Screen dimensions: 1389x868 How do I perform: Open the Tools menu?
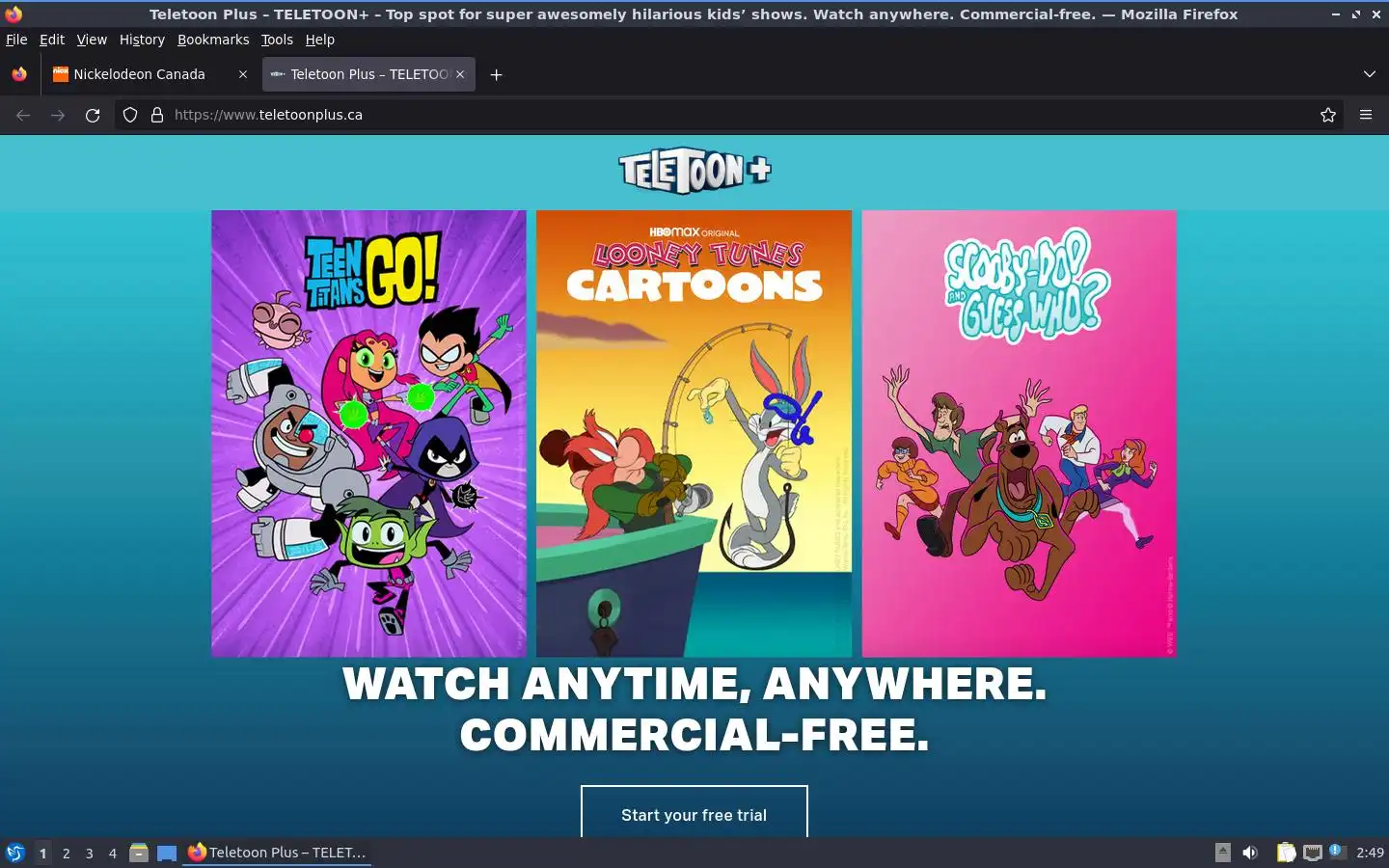[x=277, y=40]
